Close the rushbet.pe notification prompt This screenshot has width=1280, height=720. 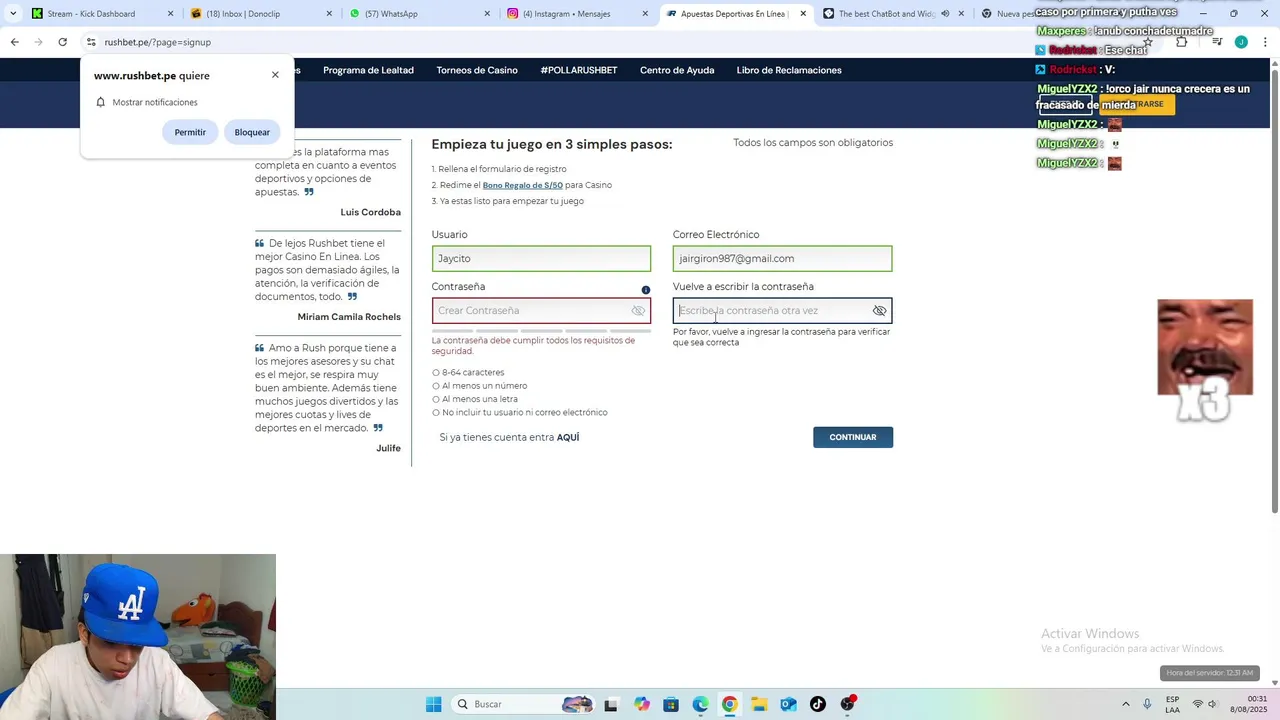point(275,75)
